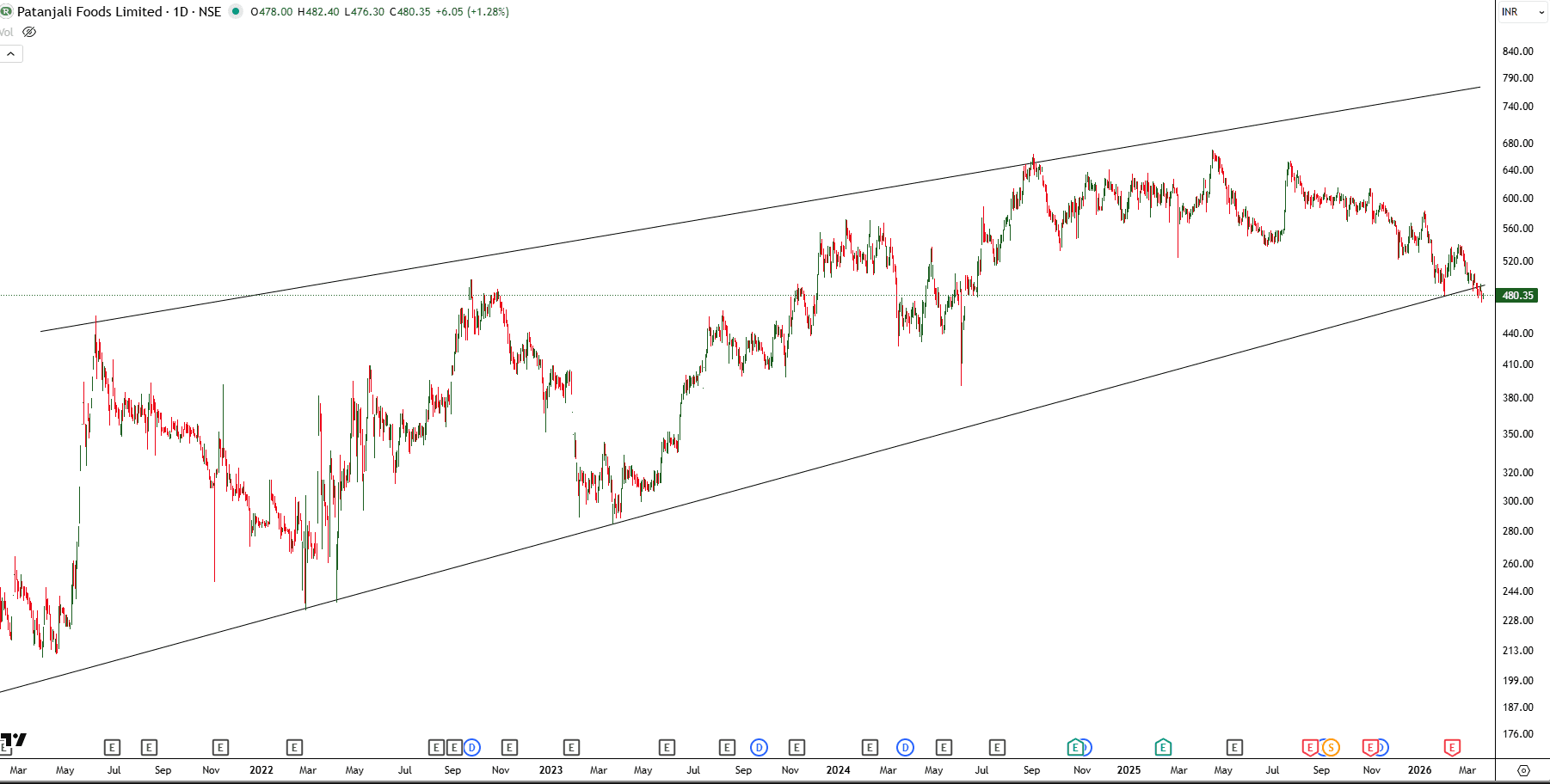Click the 560.00 price axis label
Screen dimensions: 1550x784
(1517, 229)
